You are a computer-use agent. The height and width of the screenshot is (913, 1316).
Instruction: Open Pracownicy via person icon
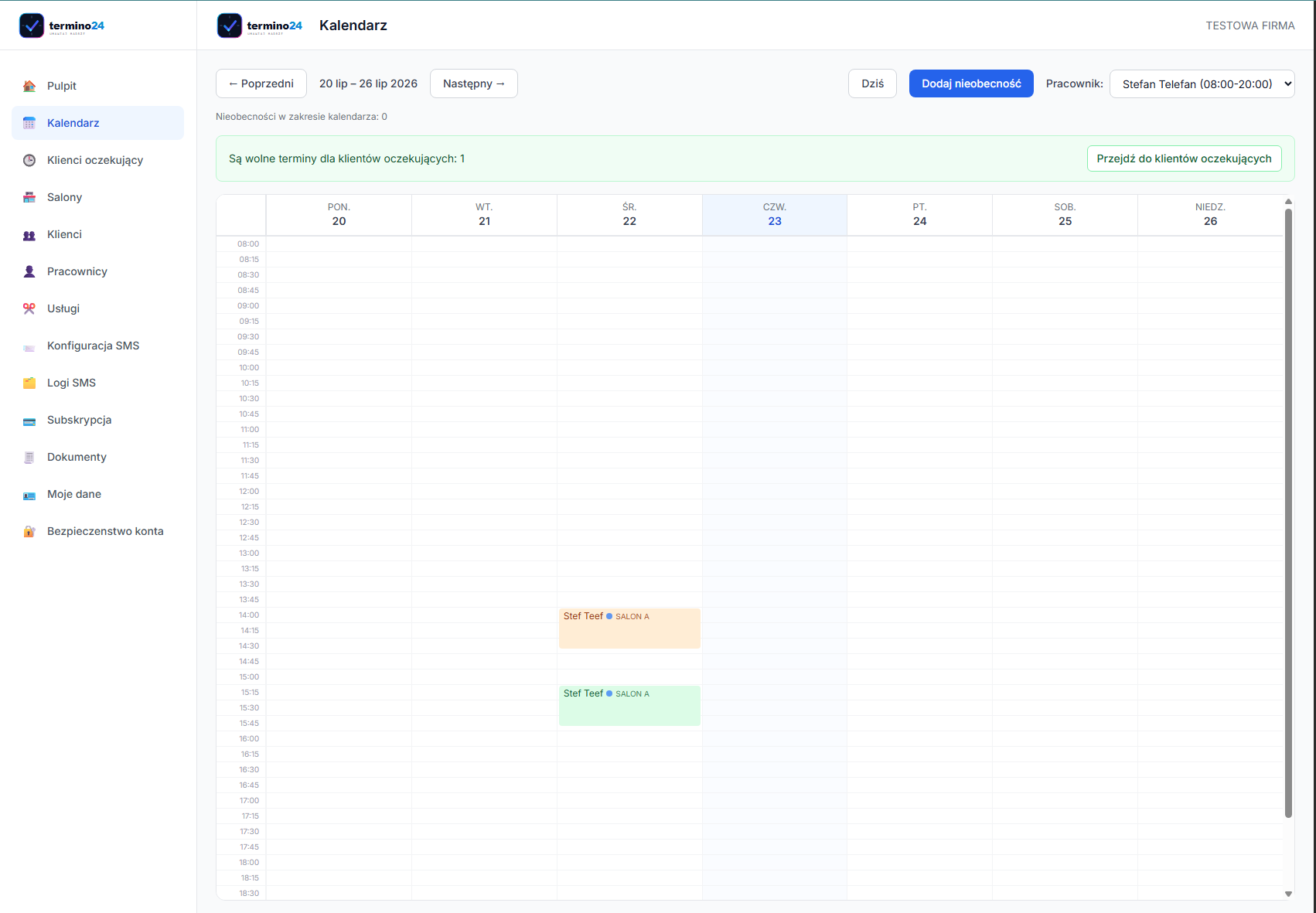click(x=29, y=271)
